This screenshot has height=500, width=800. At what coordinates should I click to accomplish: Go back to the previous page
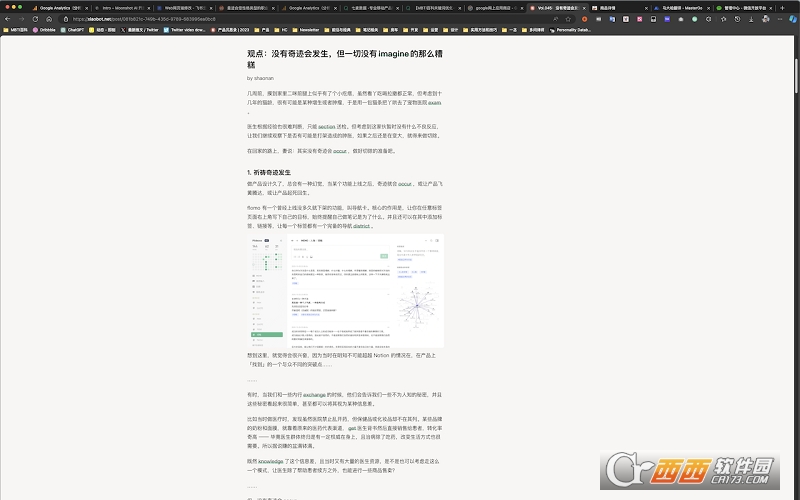[x=8, y=19]
